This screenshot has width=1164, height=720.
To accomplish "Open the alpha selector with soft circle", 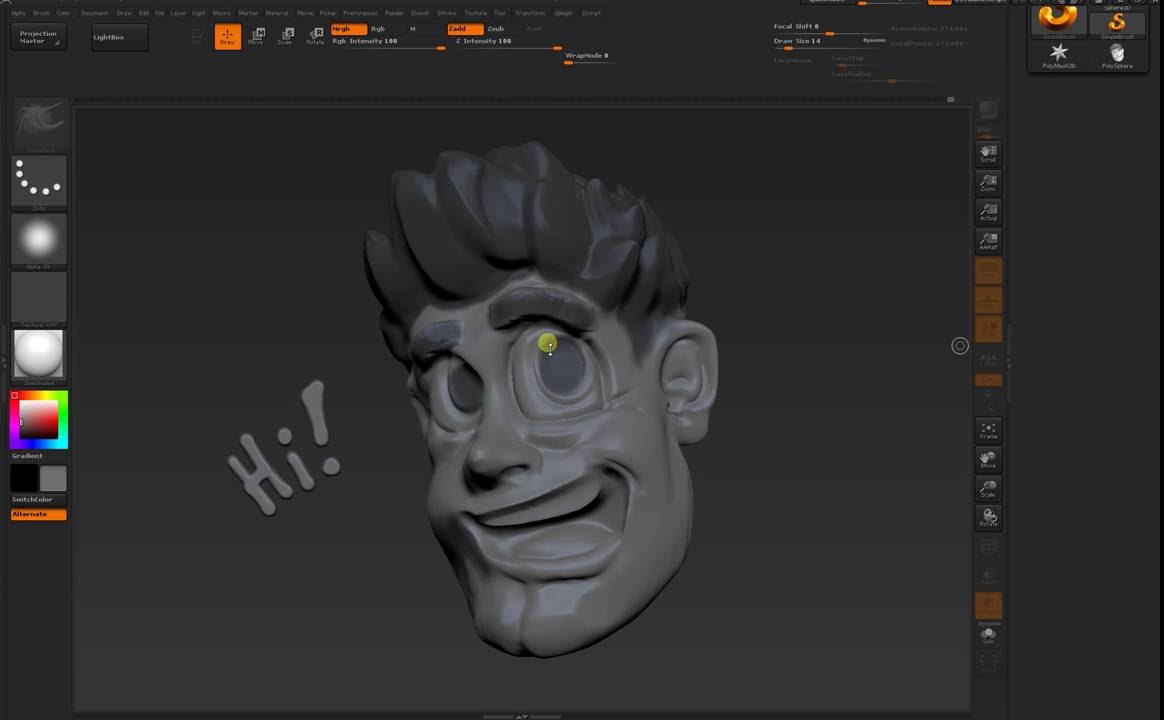I will tap(39, 241).
